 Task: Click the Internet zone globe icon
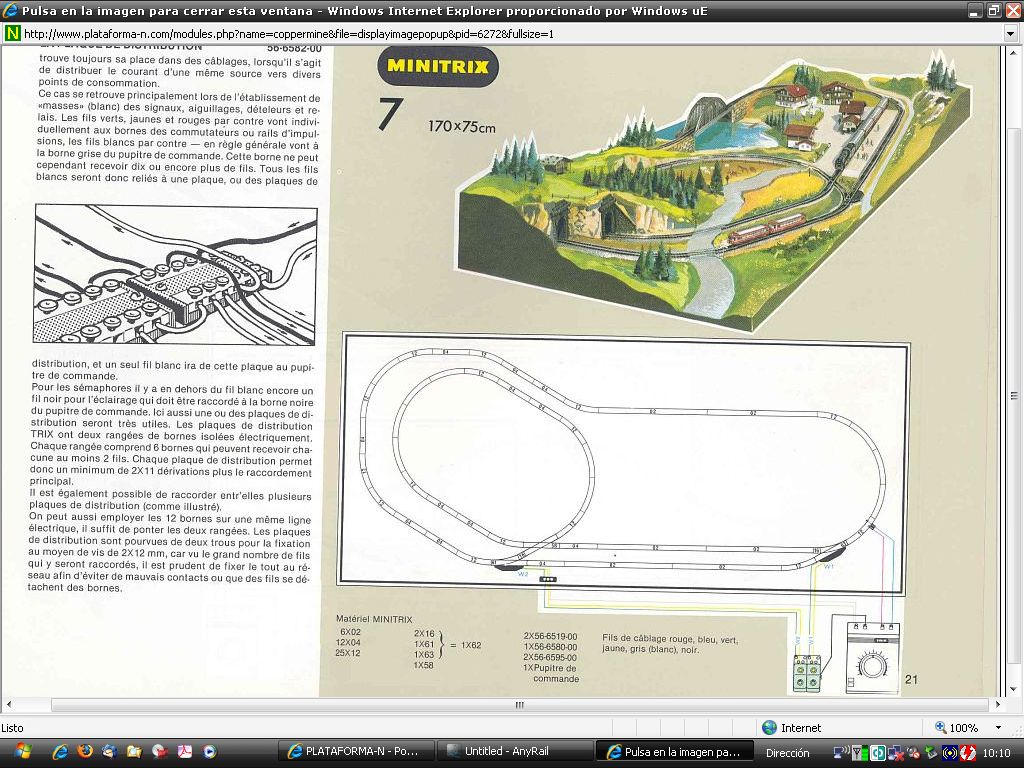769,728
